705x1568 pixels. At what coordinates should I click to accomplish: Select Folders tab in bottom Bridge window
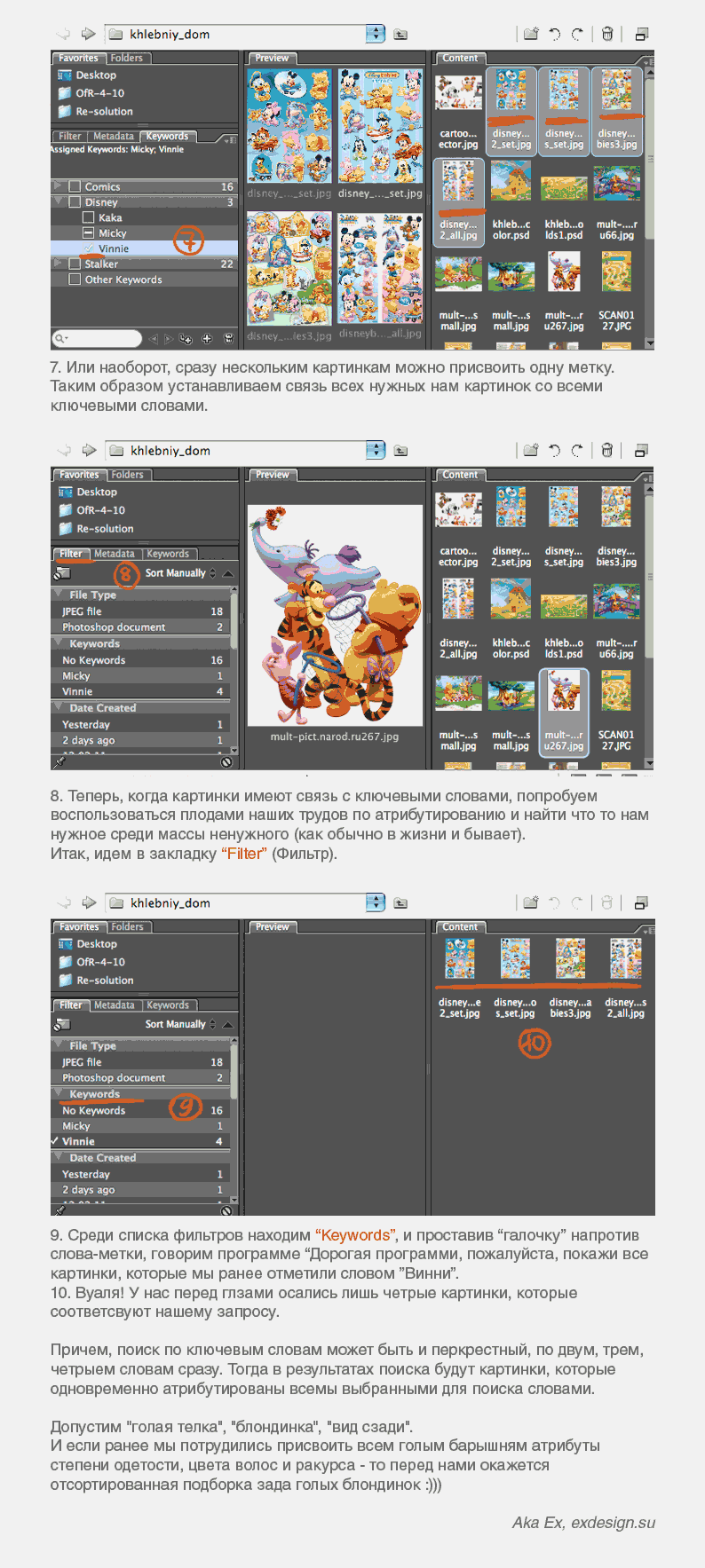click(x=128, y=926)
